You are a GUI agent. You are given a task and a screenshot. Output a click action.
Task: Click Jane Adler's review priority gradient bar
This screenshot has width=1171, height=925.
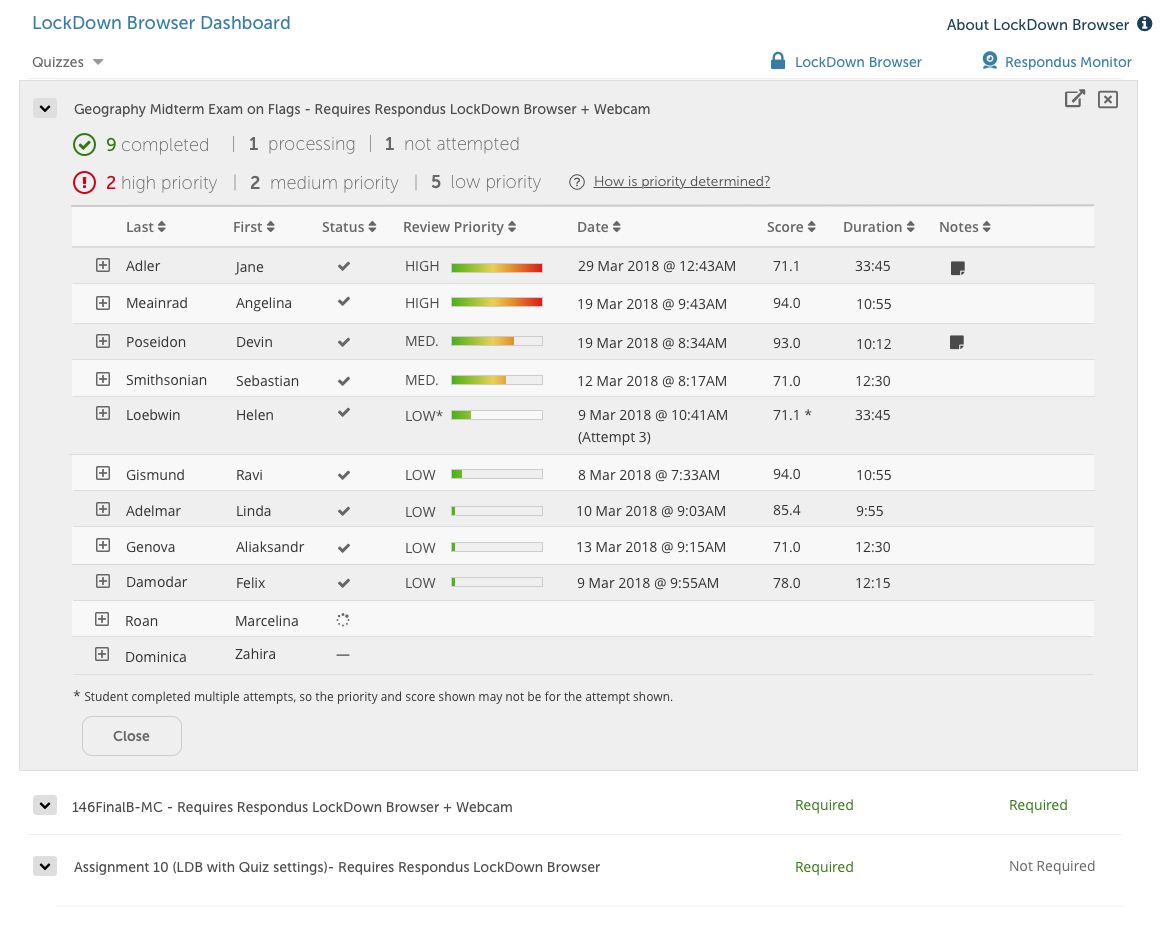pos(497,266)
